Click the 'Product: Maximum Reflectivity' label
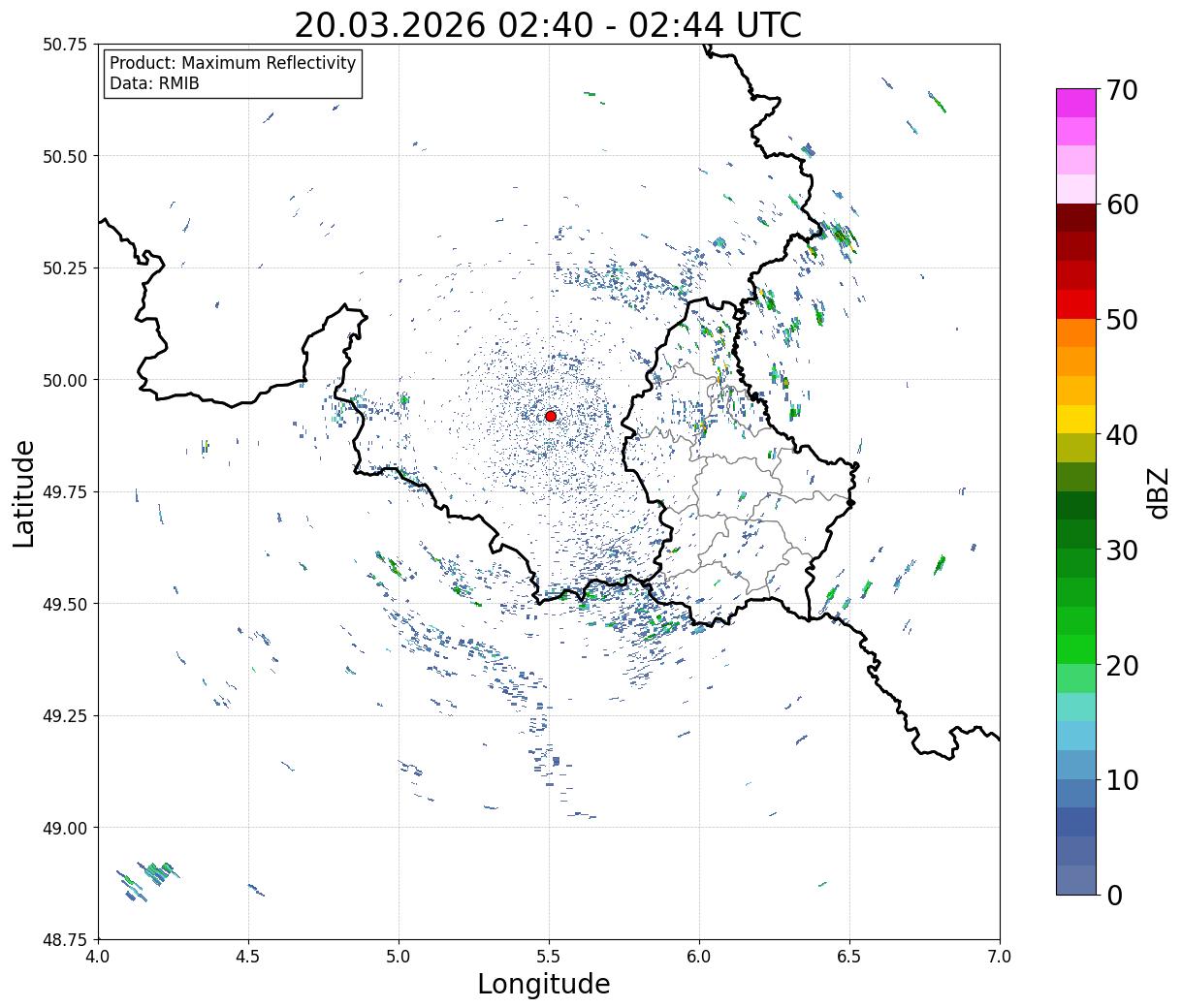This screenshot has height=1008, width=1182. point(233,63)
